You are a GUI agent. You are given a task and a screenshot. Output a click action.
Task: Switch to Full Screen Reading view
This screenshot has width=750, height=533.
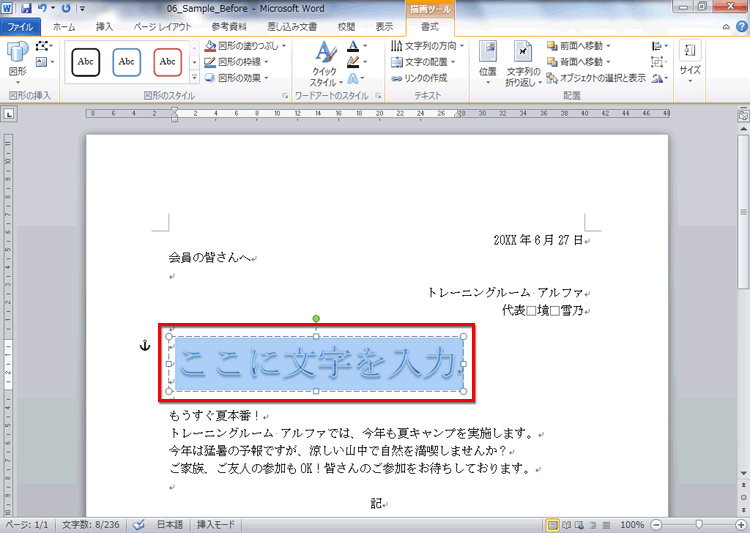pos(566,525)
